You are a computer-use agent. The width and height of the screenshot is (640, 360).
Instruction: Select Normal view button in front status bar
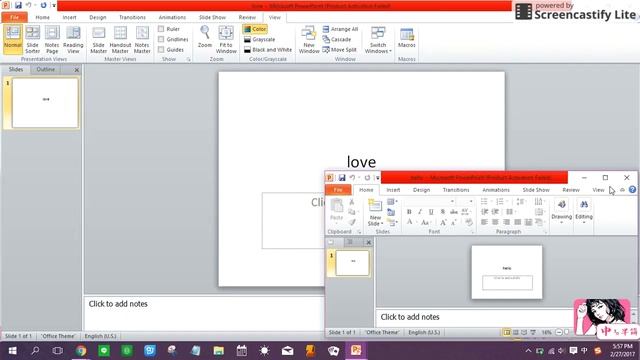[x=507, y=332]
